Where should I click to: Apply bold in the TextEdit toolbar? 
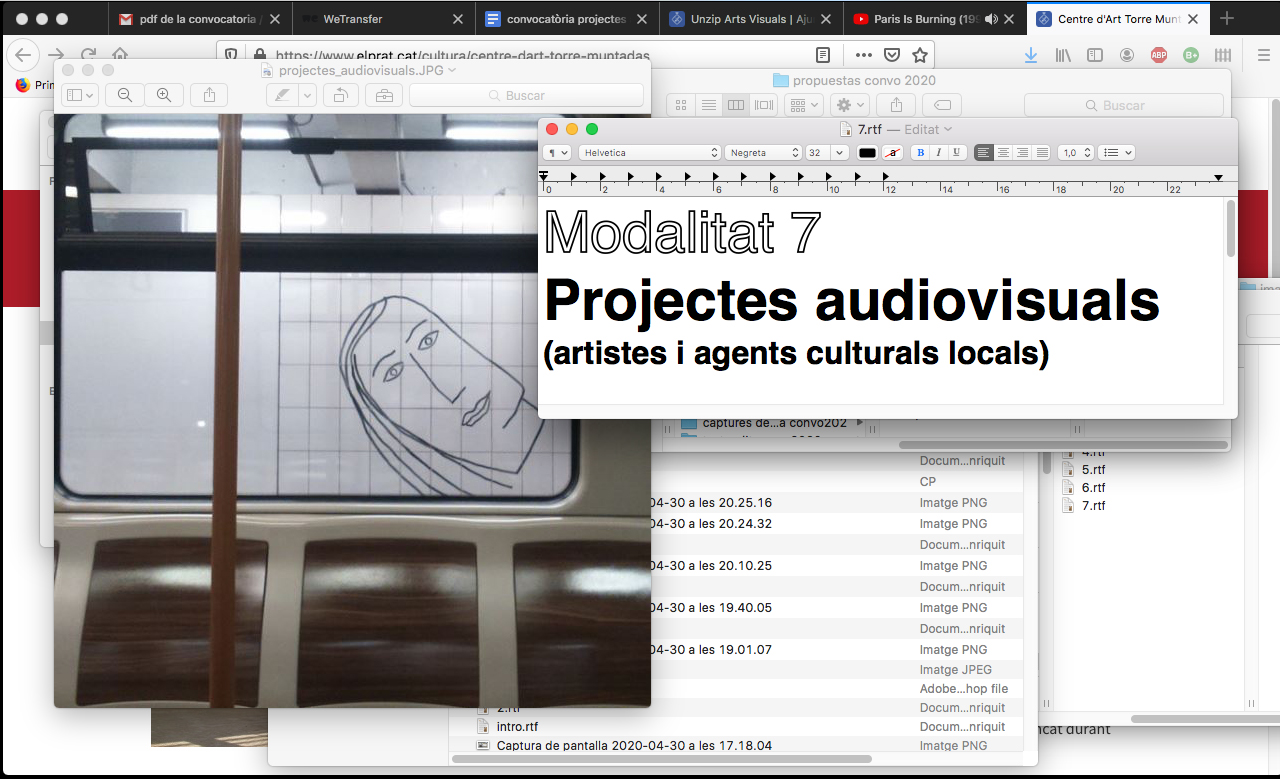point(921,153)
